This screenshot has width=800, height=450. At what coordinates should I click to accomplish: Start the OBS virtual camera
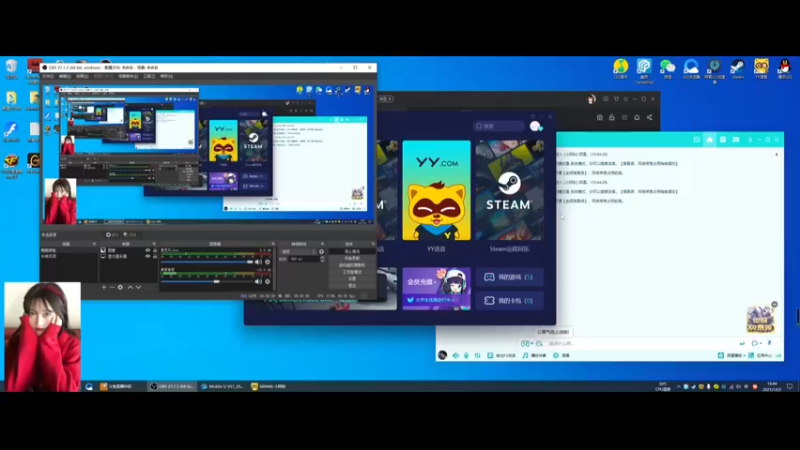pyautogui.click(x=352, y=265)
